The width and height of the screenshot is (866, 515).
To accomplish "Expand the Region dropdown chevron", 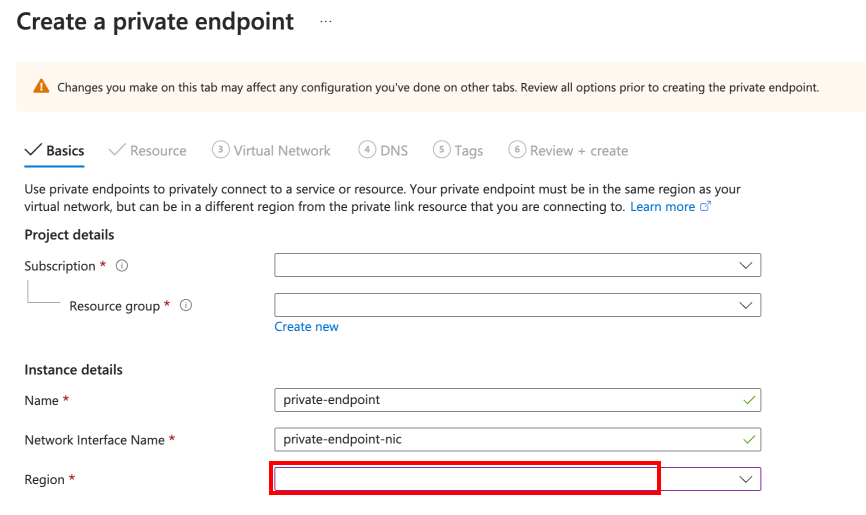I will [745, 480].
